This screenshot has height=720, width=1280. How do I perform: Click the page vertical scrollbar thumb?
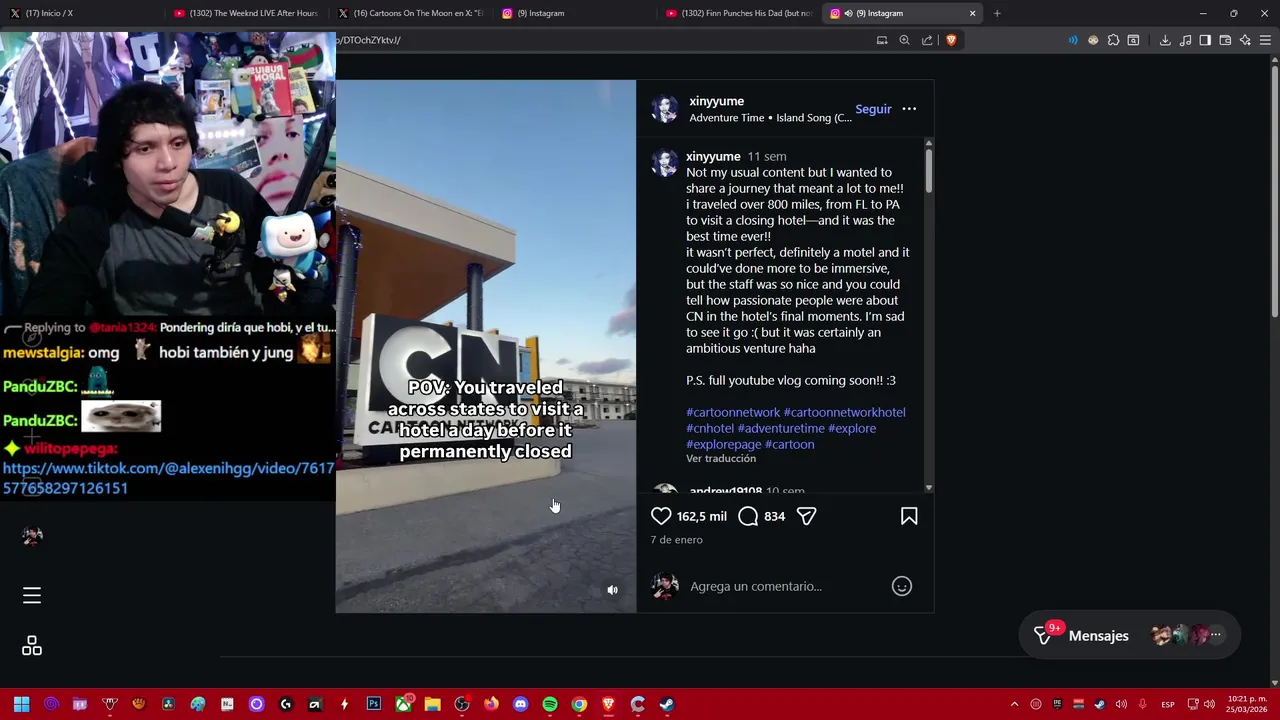(1273, 190)
